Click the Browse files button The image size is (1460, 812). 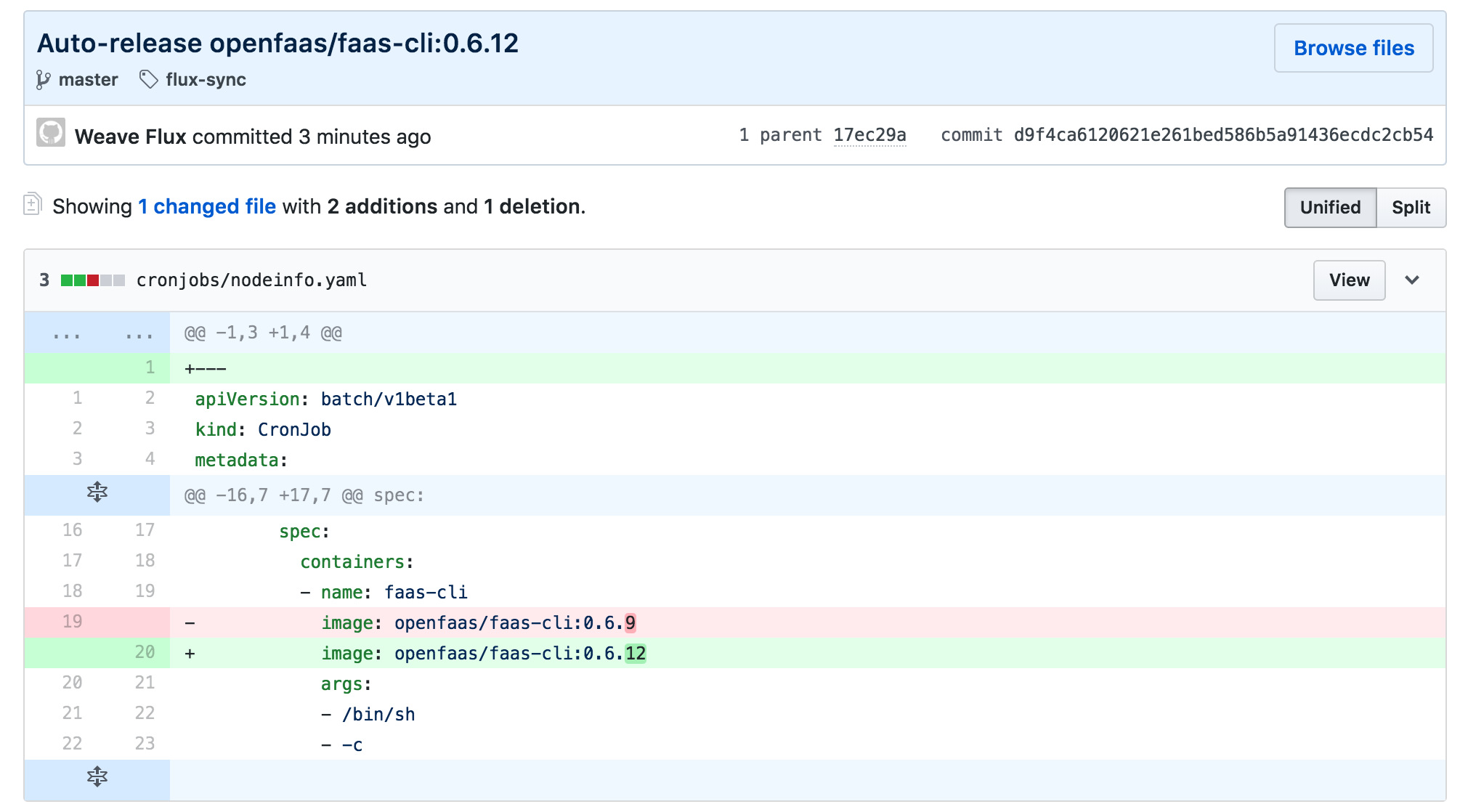(1353, 48)
